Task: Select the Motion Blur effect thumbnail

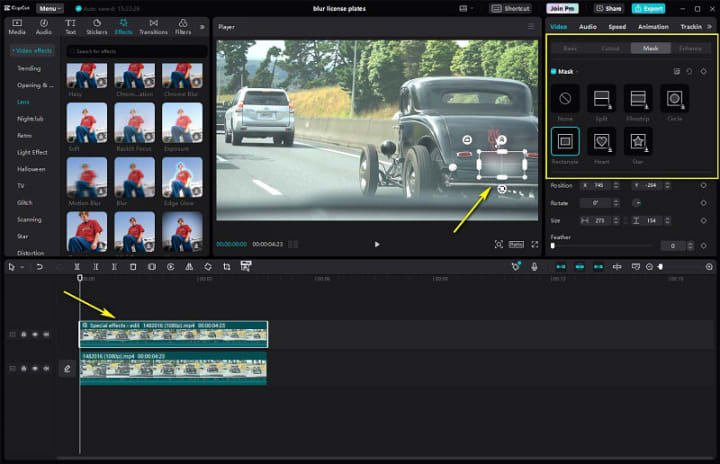Action: pyautogui.click(x=86, y=177)
